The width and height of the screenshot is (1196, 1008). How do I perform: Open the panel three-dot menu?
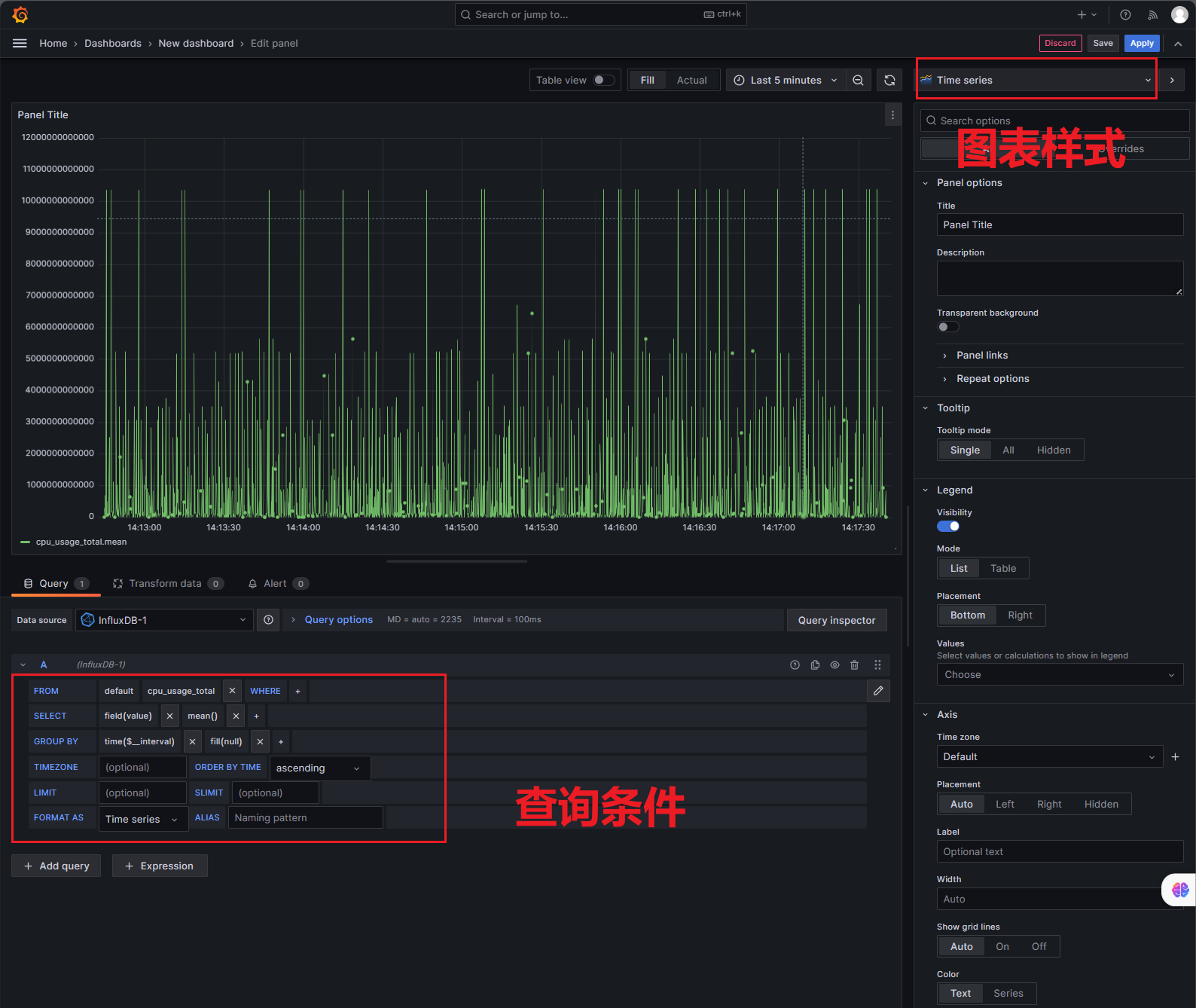point(892,115)
